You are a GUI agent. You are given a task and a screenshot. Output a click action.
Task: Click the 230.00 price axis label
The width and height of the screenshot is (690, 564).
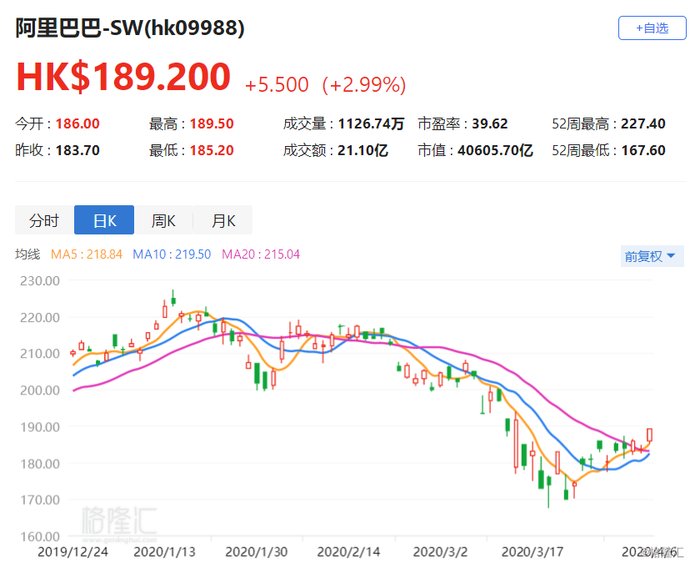point(40,281)
